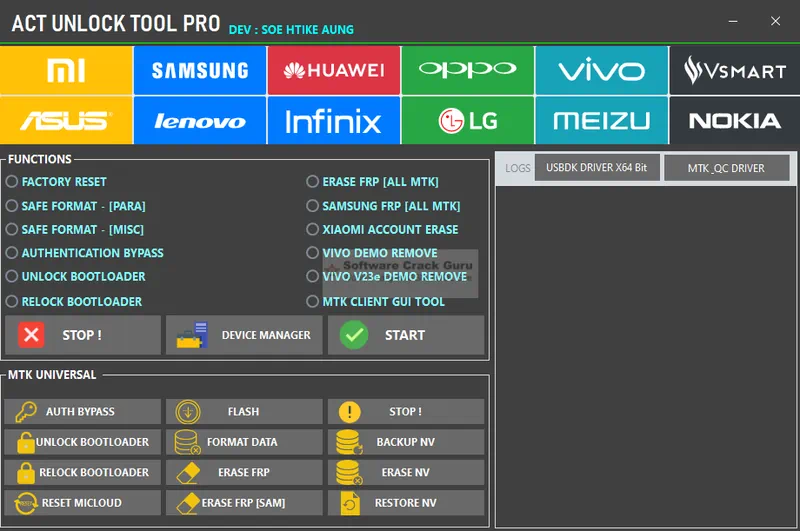Select the MEIZU brand tile
The image size is (800, 531).
click(x=602, y=120)
